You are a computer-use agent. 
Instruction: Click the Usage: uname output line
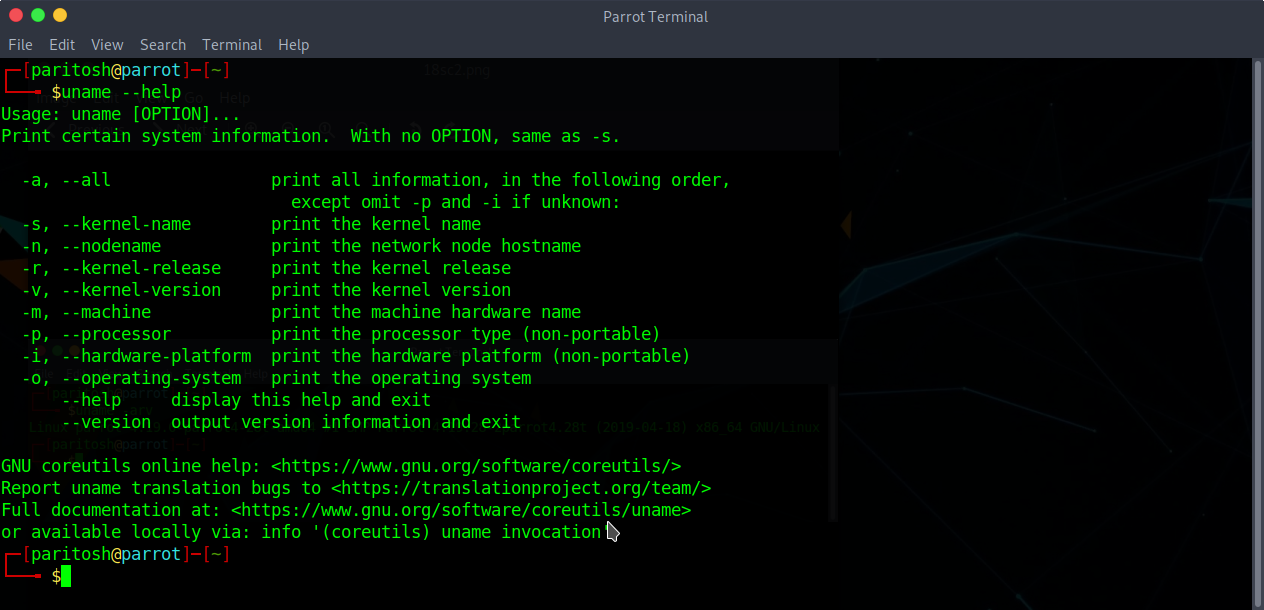tap(120, 113)
